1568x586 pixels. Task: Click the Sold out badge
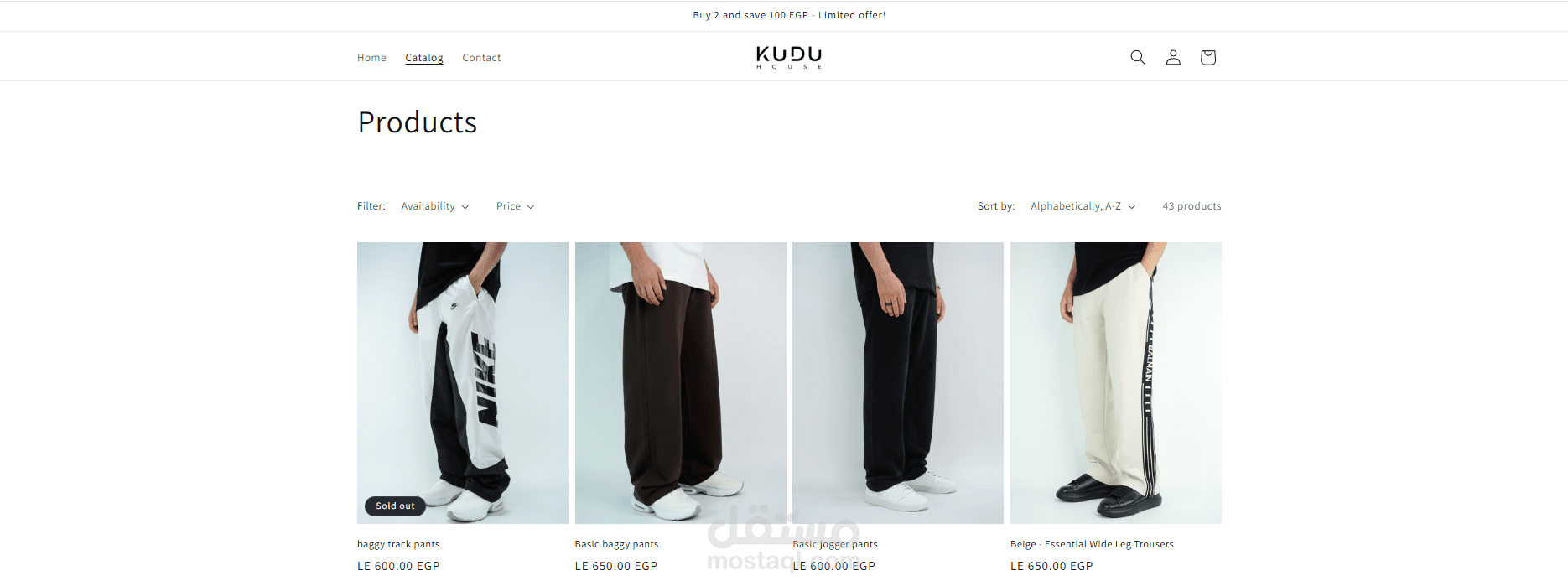tap(395, 506)
